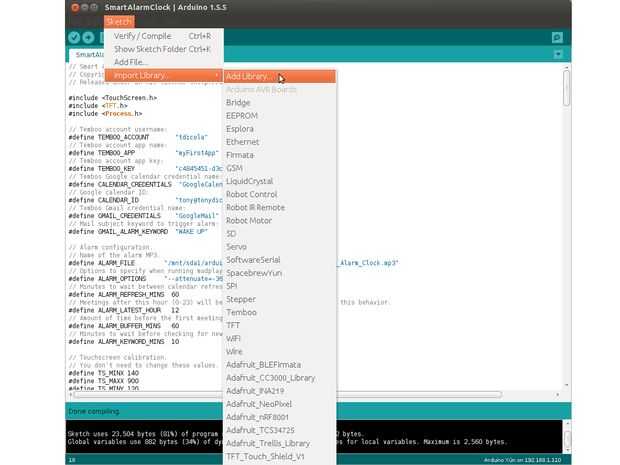This screenshot has width=620, height=465.
Task: Click the editor vertical scrollbar thumb
Action: click(566, 88)
